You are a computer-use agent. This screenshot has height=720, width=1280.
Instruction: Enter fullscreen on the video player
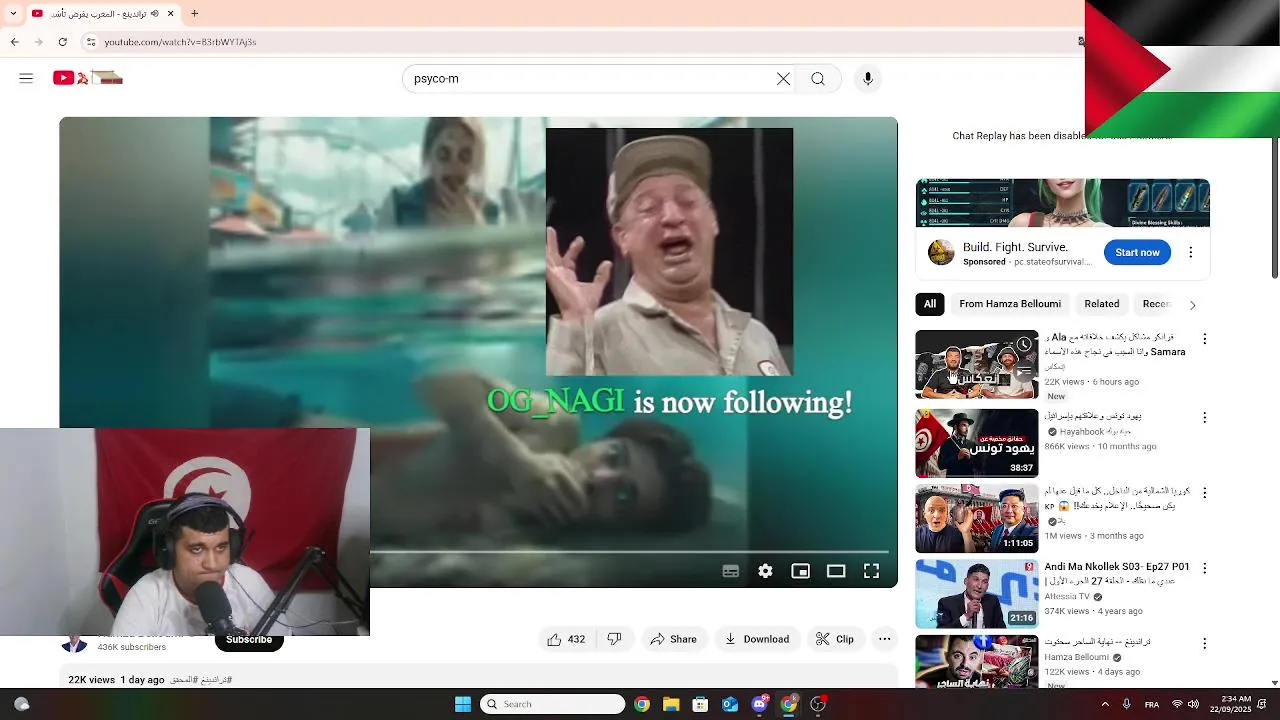[x=871, y=571]
